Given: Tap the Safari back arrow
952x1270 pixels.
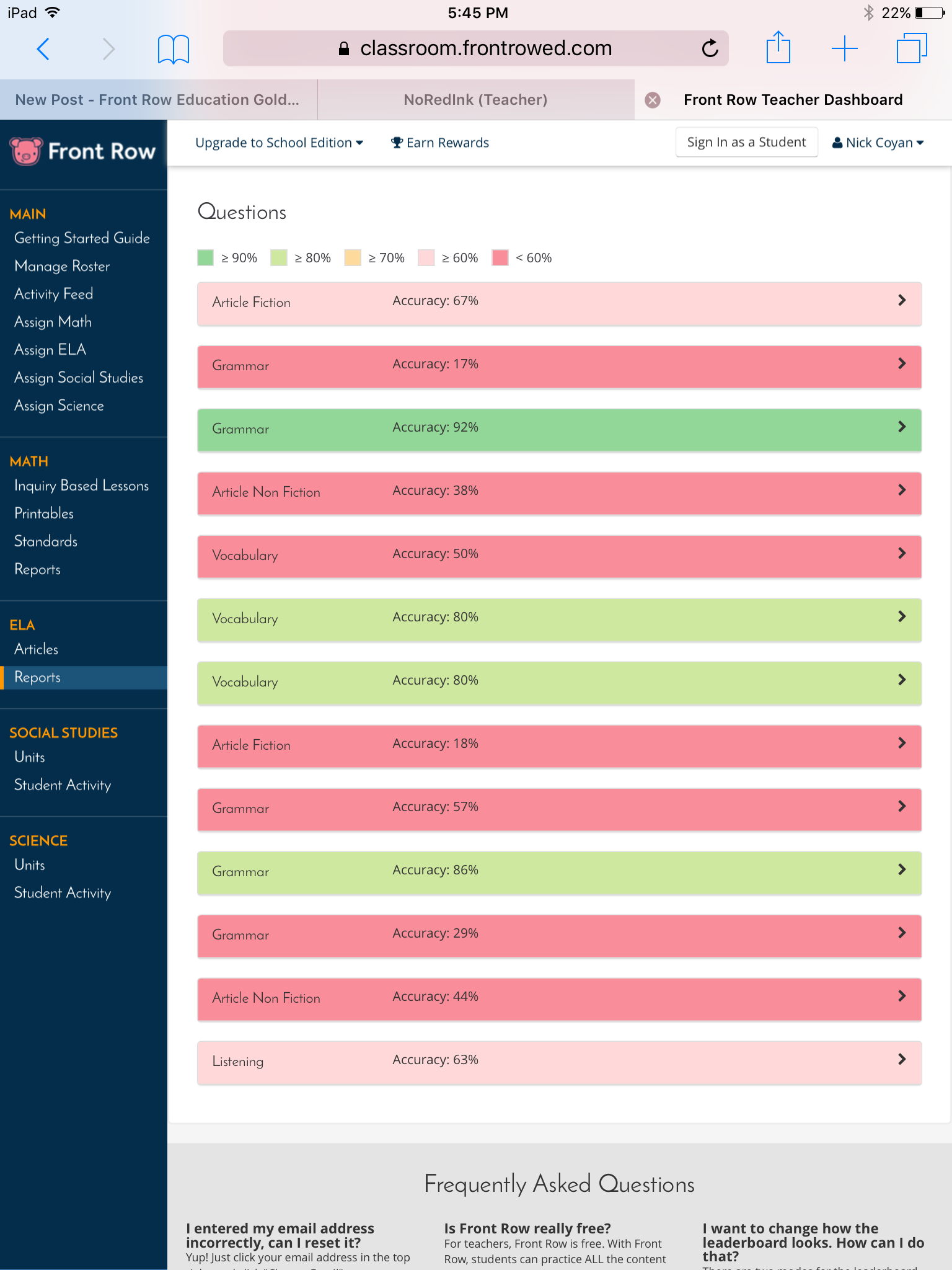Looking at the screenshot, I should pyautogui.click(x=43, y=49).
